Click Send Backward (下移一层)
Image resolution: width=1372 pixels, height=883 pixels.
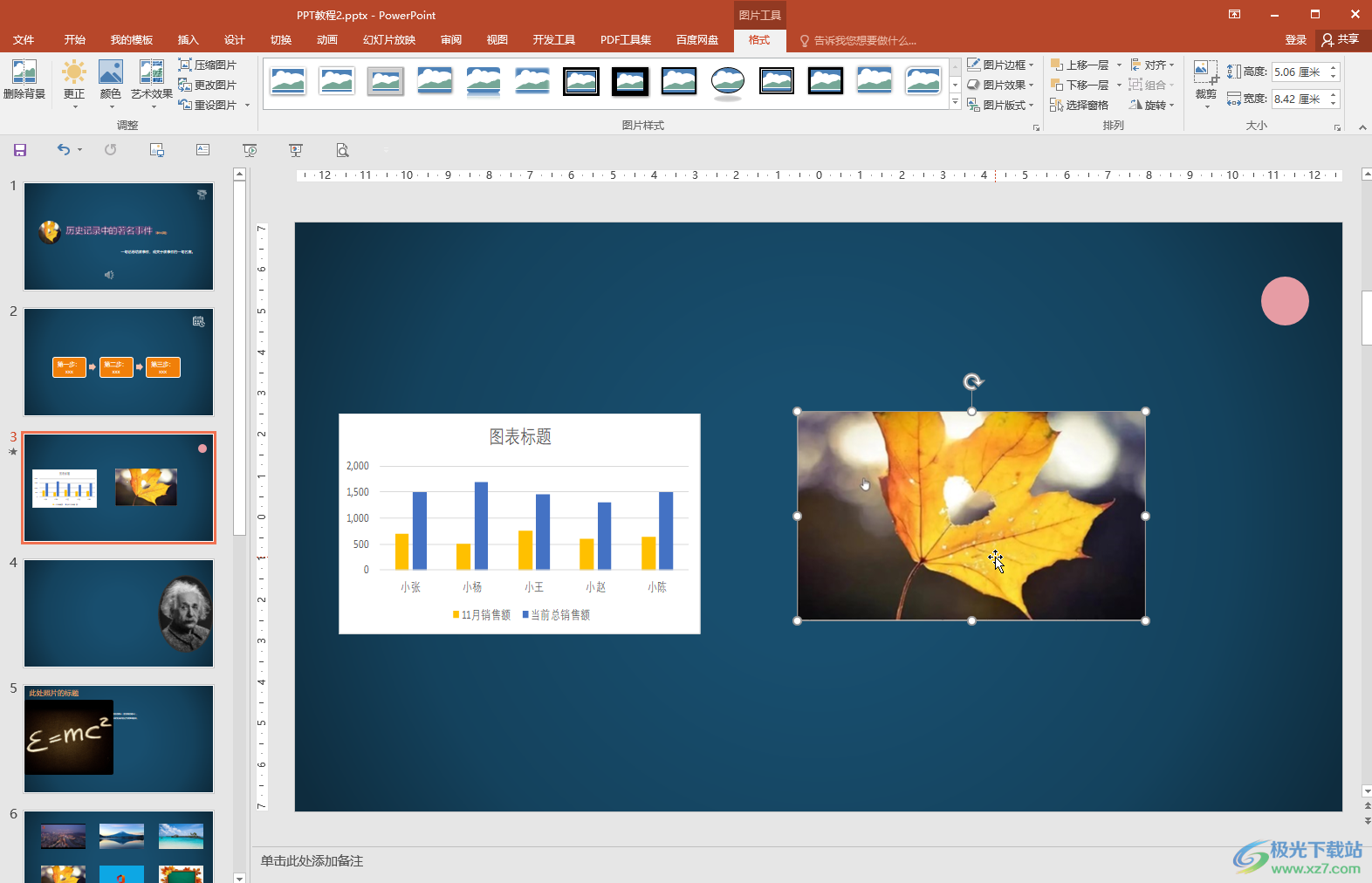point(1080,85)
